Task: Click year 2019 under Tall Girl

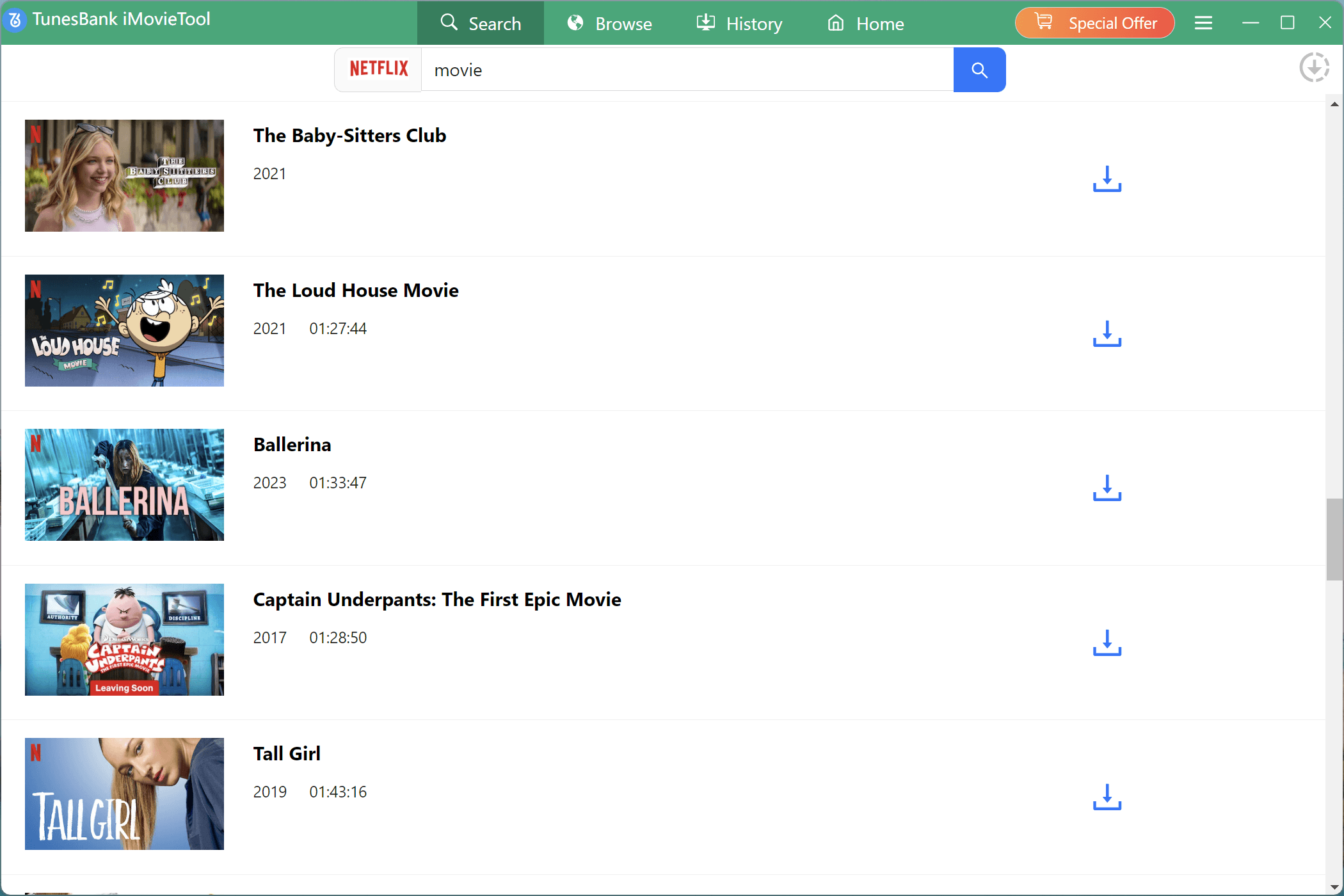Action: 269,792
